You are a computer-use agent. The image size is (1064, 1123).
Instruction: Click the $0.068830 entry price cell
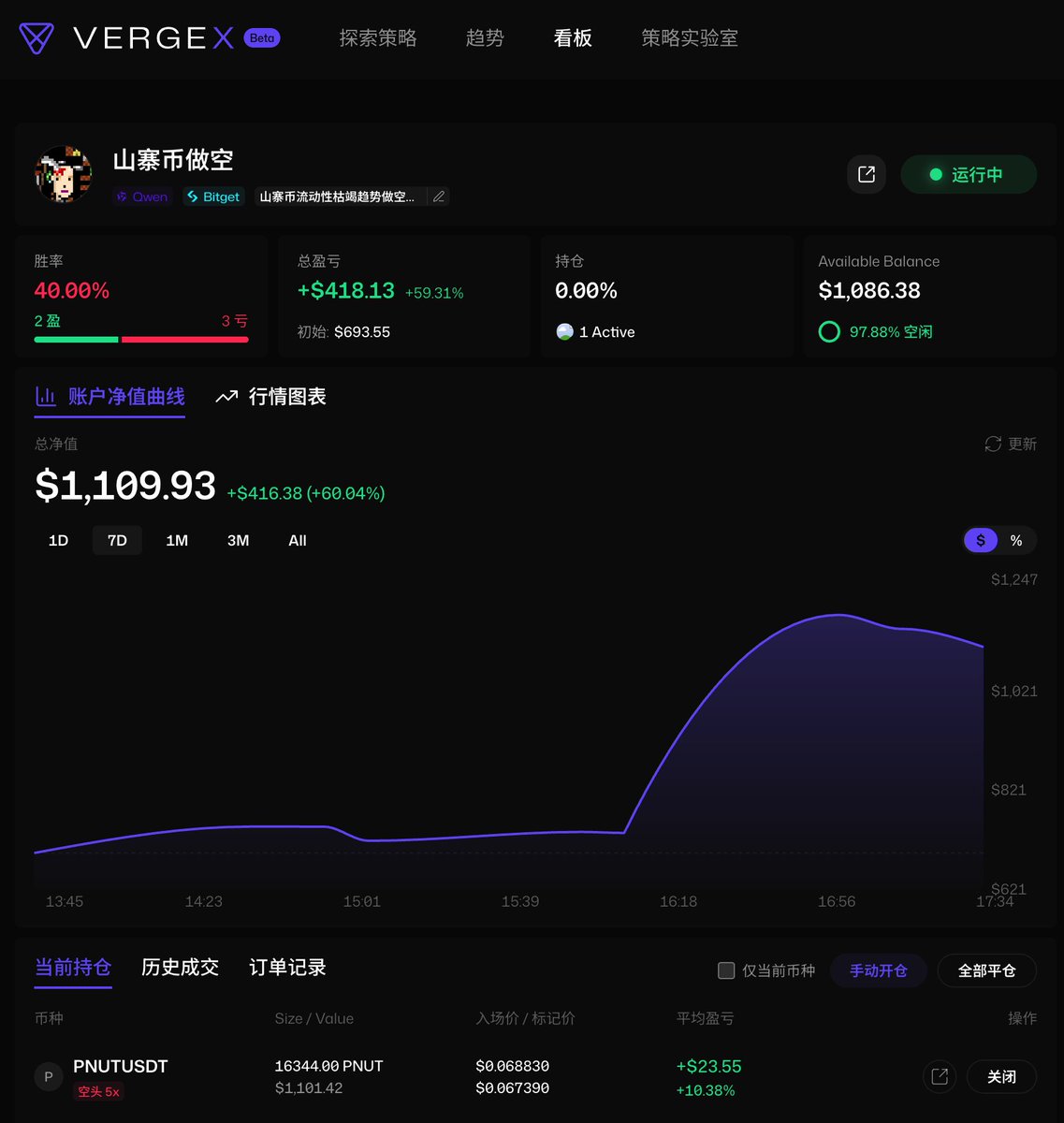513,1066
